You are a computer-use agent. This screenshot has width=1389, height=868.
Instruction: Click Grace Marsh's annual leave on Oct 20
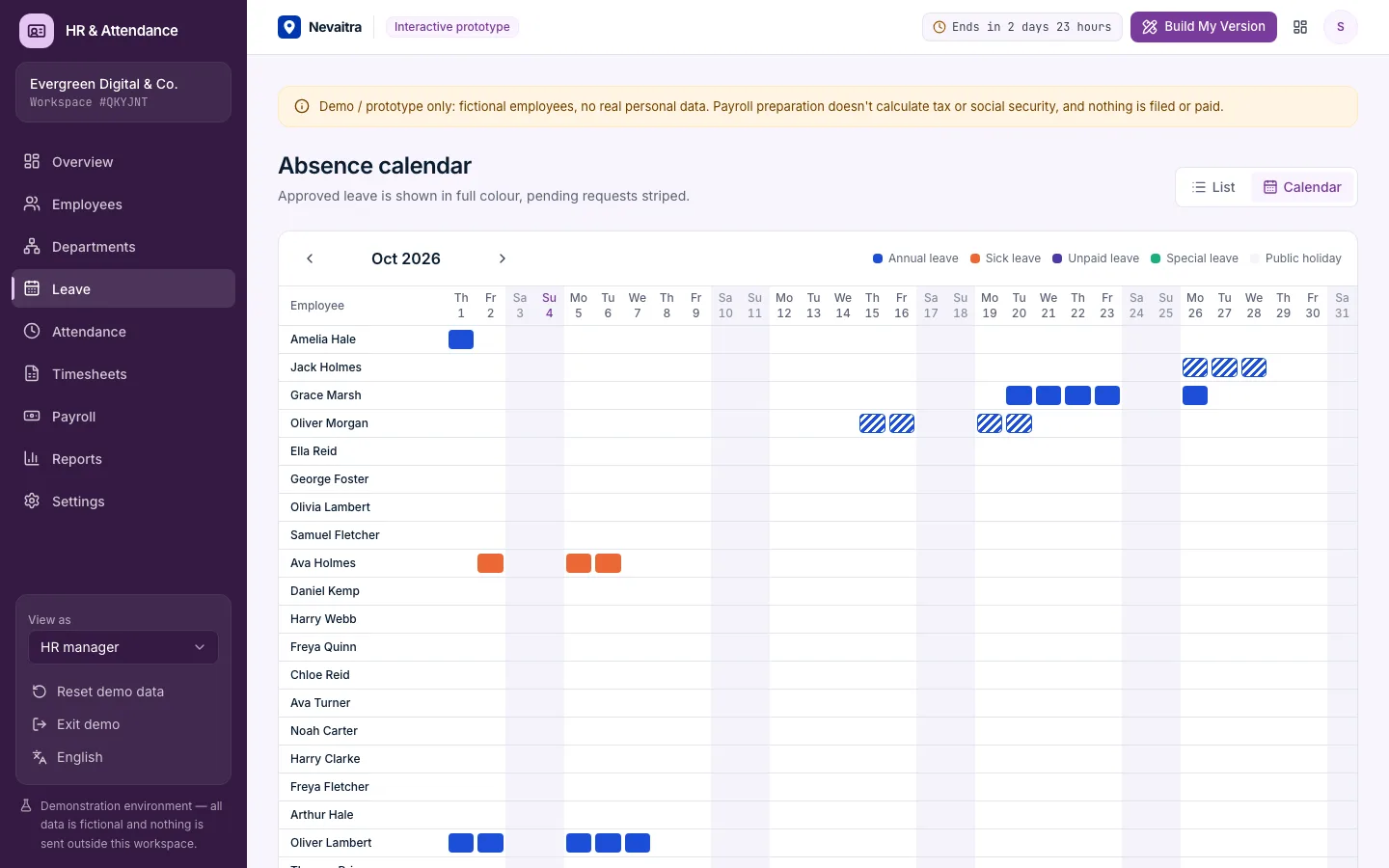[x=1019, y=395]
